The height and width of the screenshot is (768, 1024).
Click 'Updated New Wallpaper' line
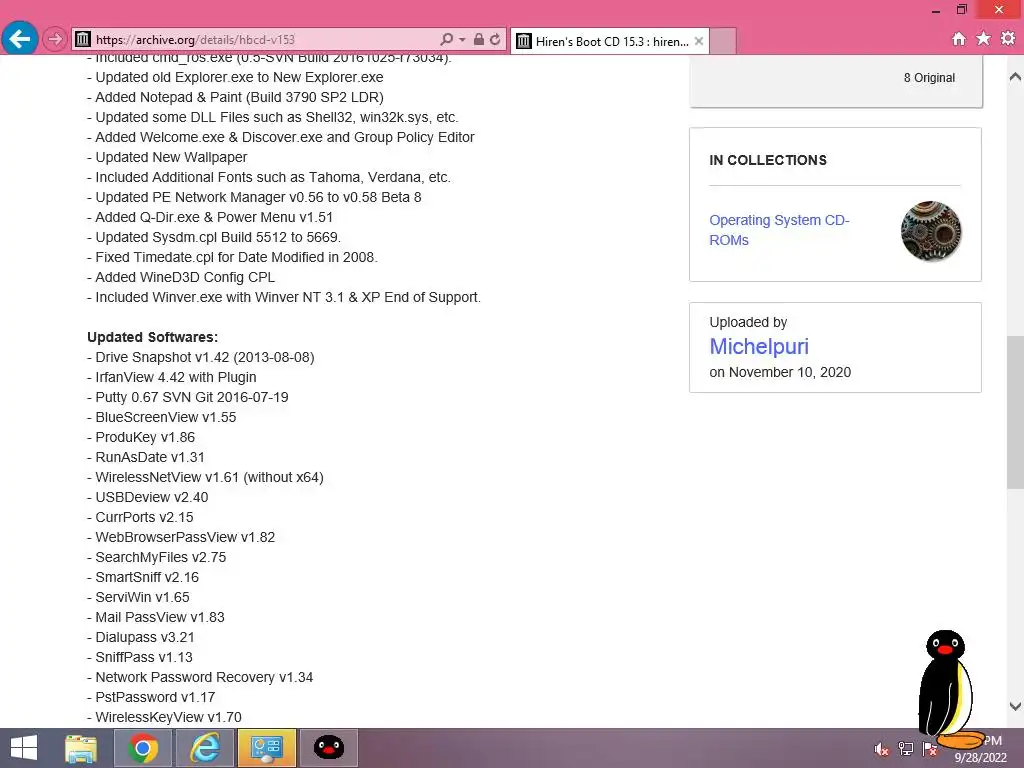pos(167,157)
